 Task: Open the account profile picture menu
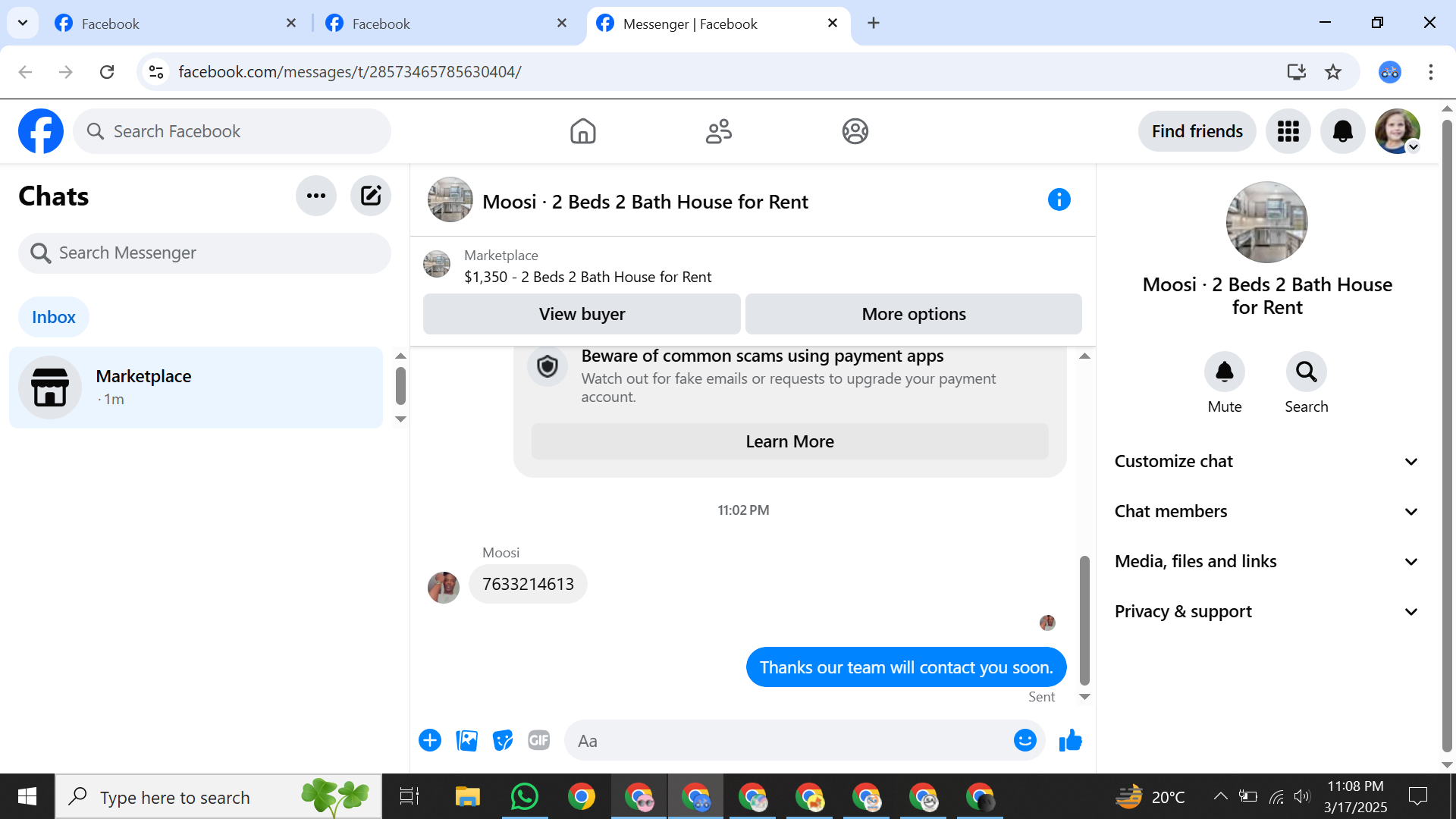(x=1397, y=131)
